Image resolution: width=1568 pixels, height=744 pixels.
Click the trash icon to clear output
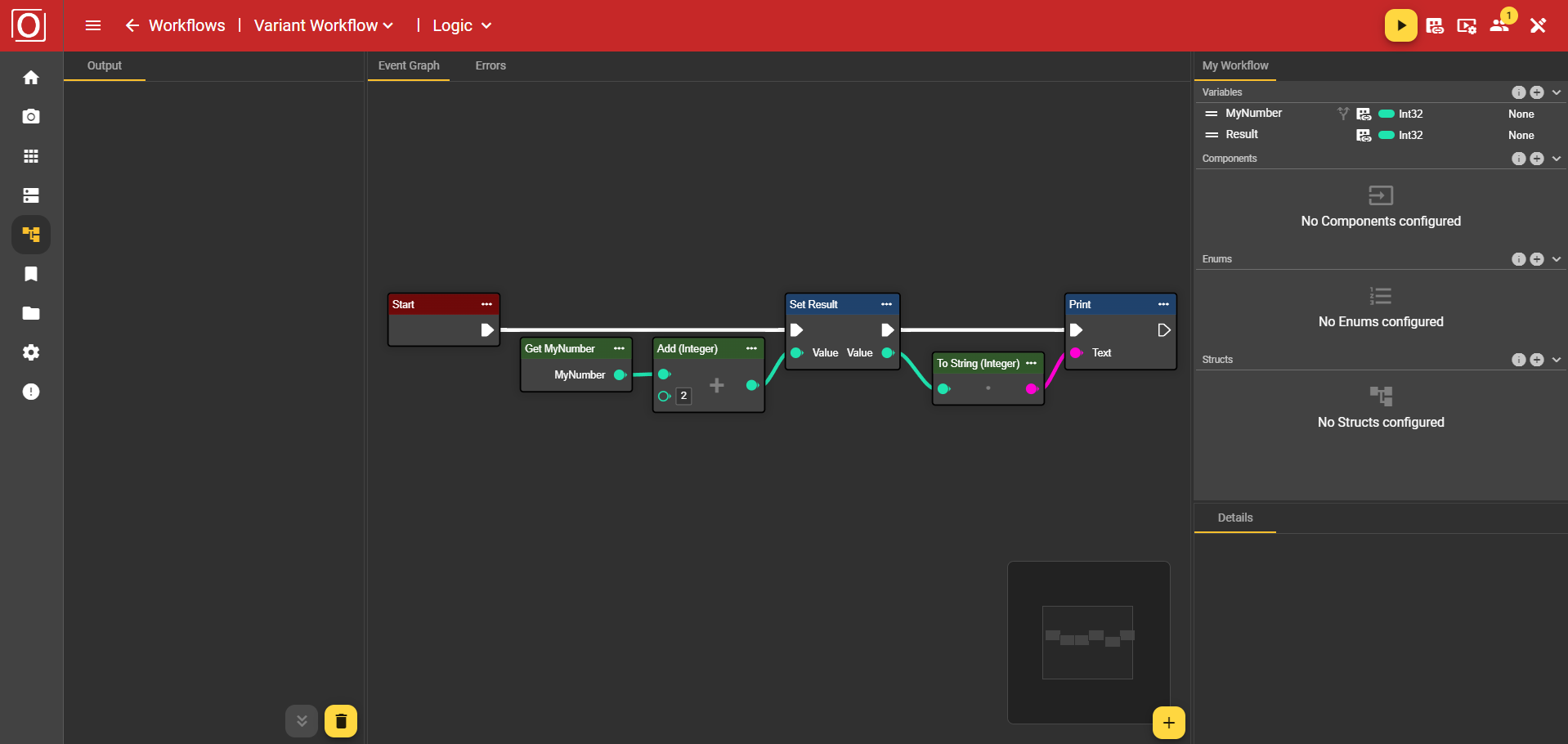341,721
